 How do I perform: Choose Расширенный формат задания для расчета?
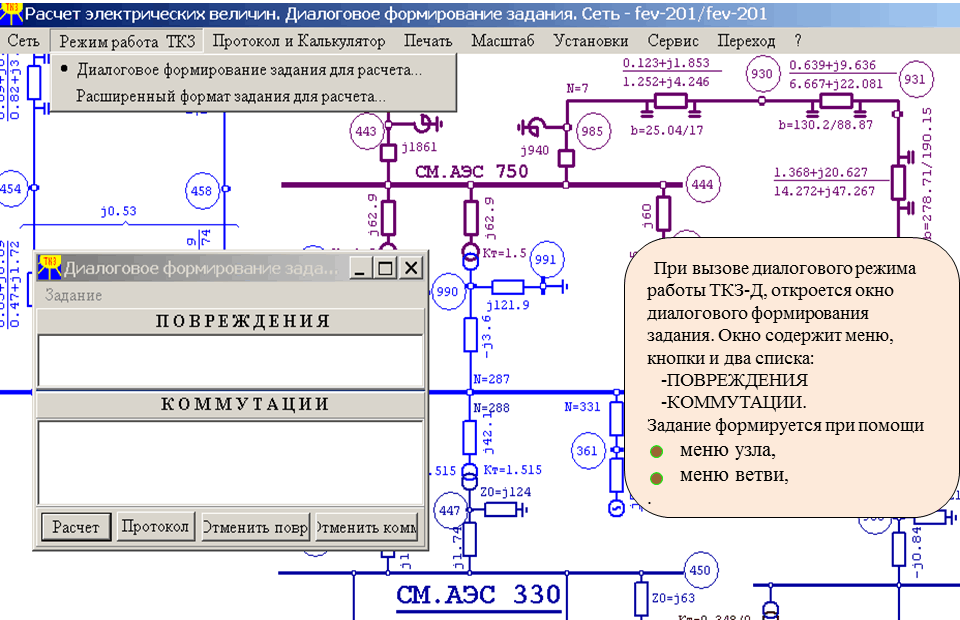pos(231,97)
